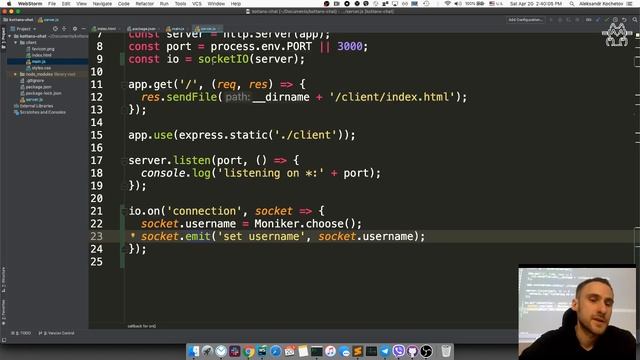Screen dimensions: 640x360
Task: Click the Apple menu logo
Action: (9, 4)
